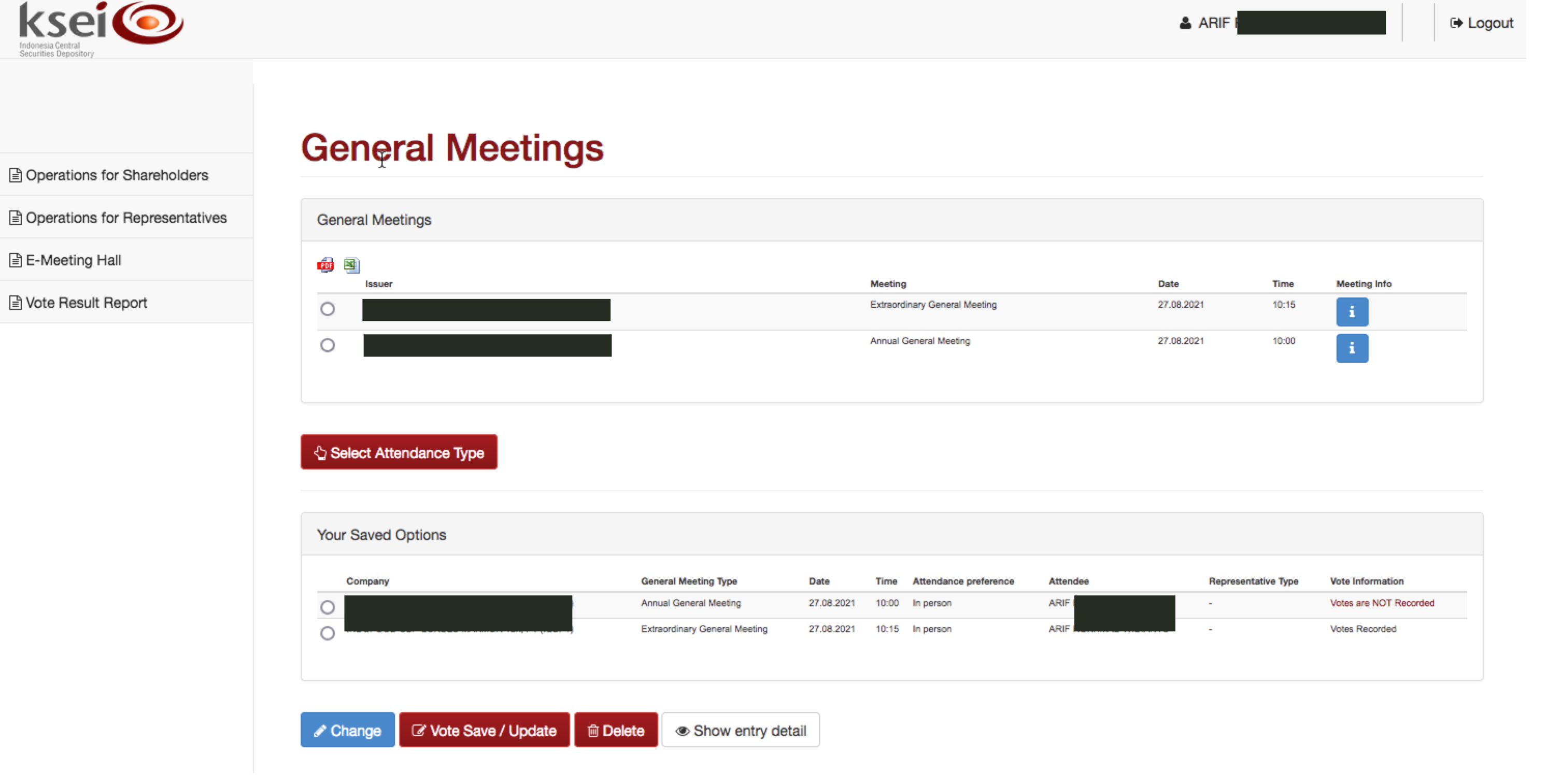Image resolution: width=1547 pixels, height=784 pixels.
Task: Click the Change button
Action: 347,730
